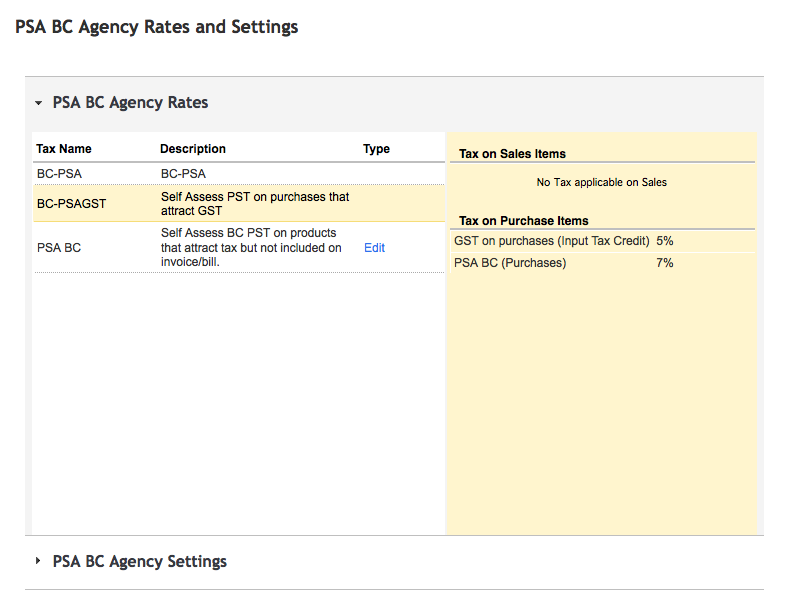Viewport: 791px width, 596px height.
Task: Click the No Tax applicable on Sales text
Action: [601, 182]
